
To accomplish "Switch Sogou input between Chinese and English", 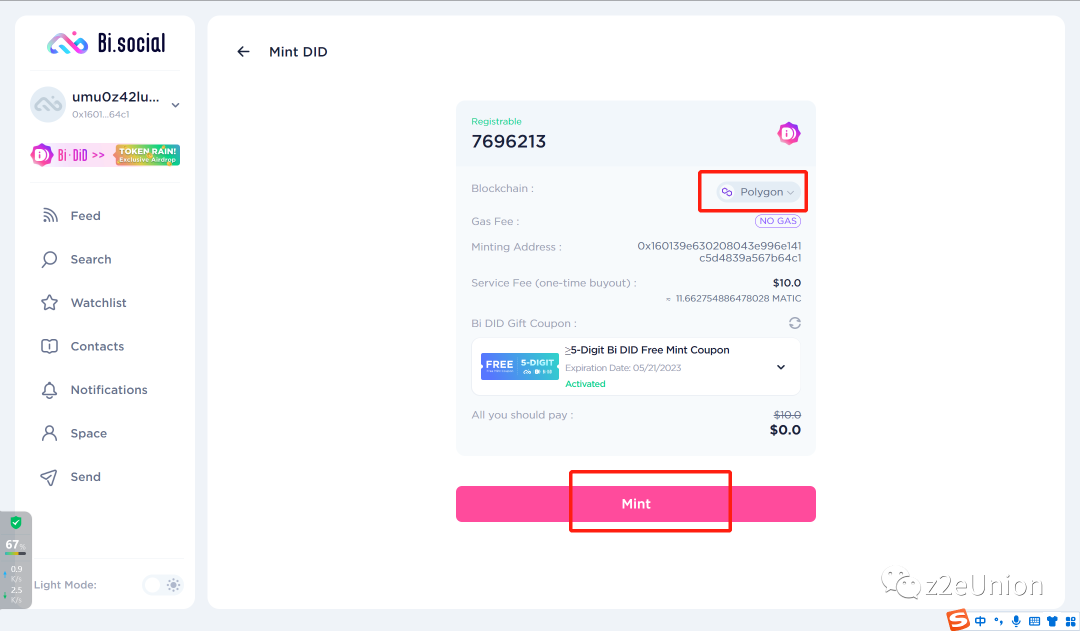I will 980,621.
